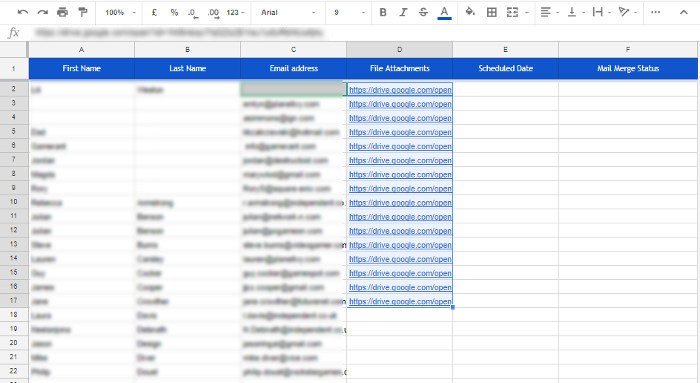Click the Scheduled Date cell in row 2

pos(505,89)
